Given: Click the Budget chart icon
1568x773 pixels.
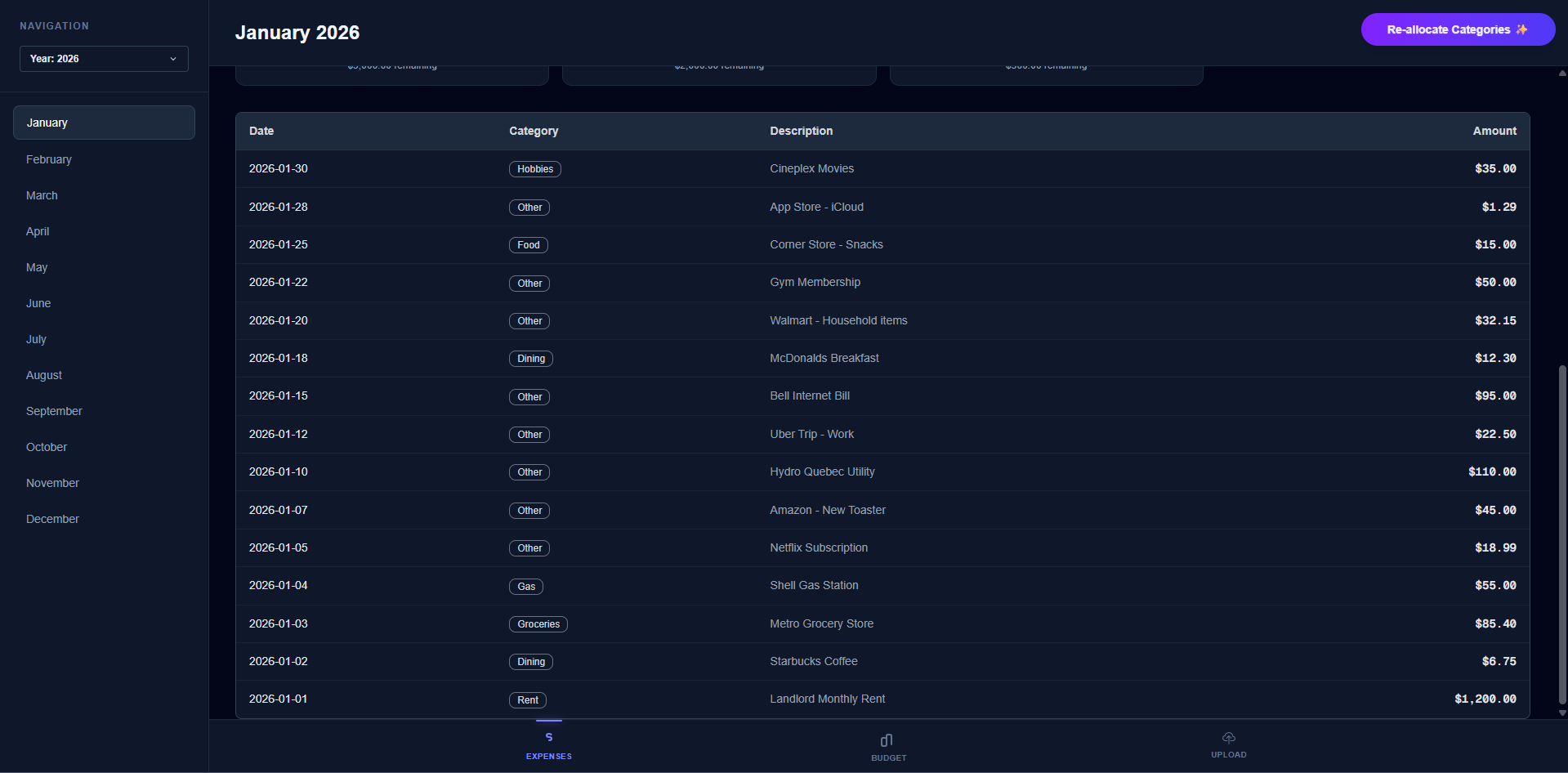Looking at the screenshot, I should [887, 740].
